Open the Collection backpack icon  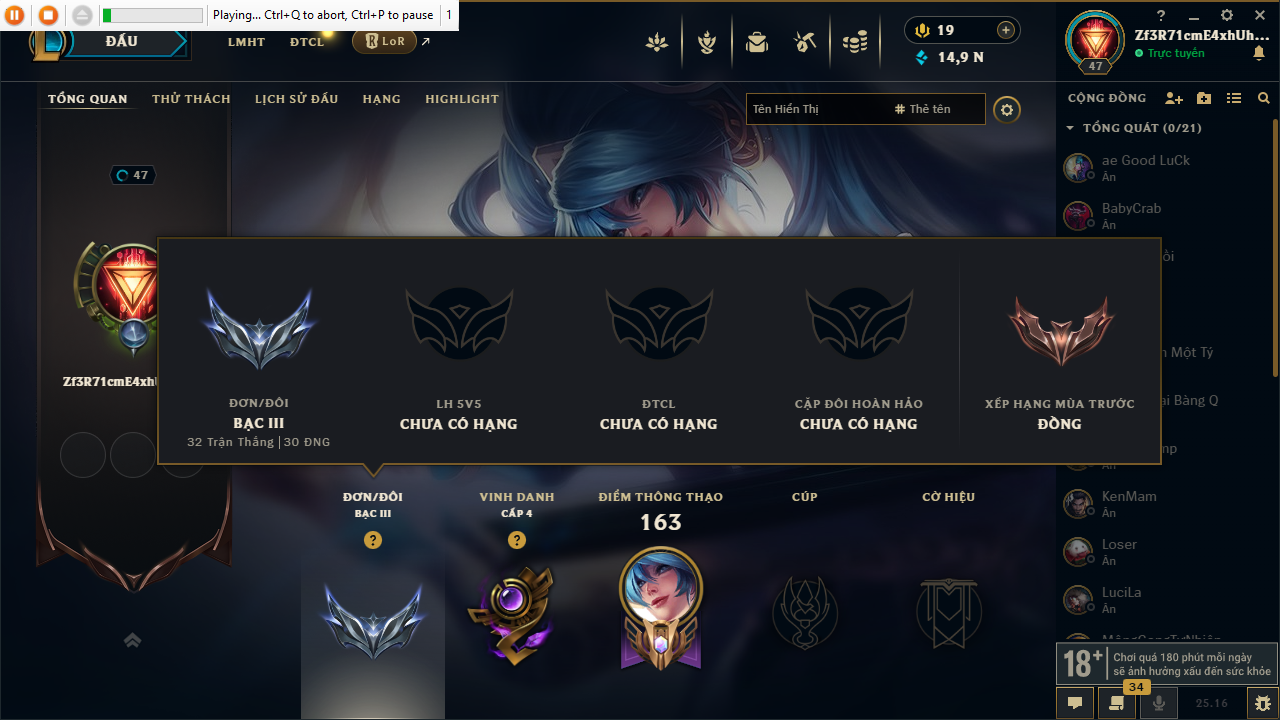tap(757, 42)
